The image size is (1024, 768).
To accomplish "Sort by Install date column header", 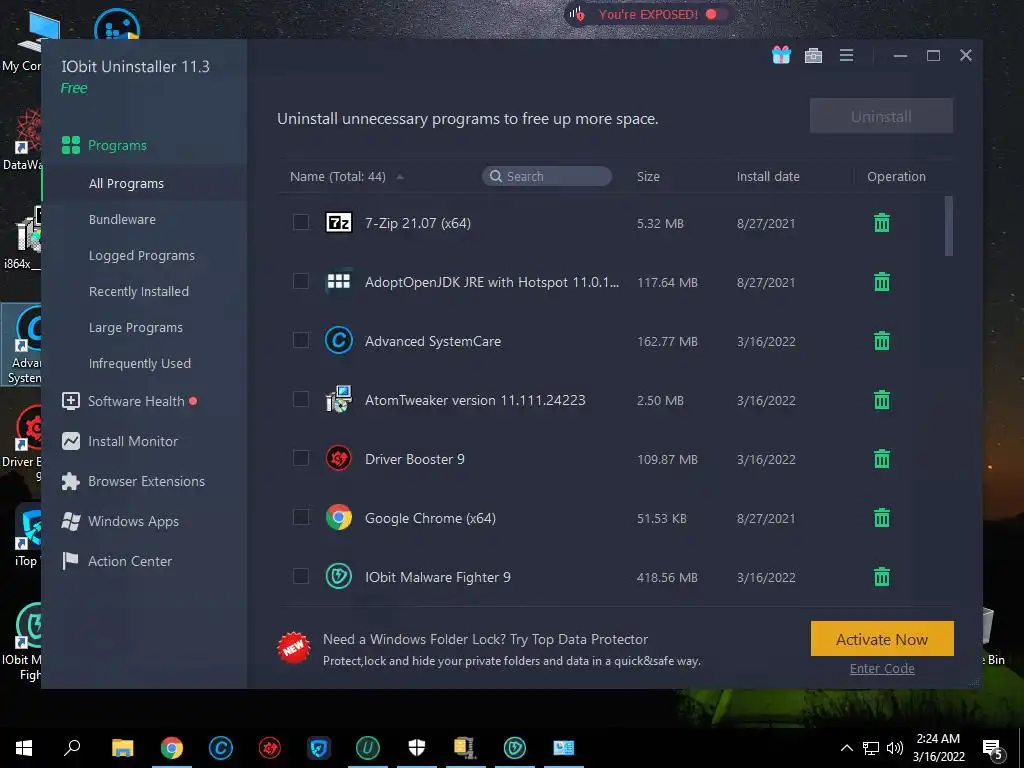I will pyautogui.click(x=768, y=176).
